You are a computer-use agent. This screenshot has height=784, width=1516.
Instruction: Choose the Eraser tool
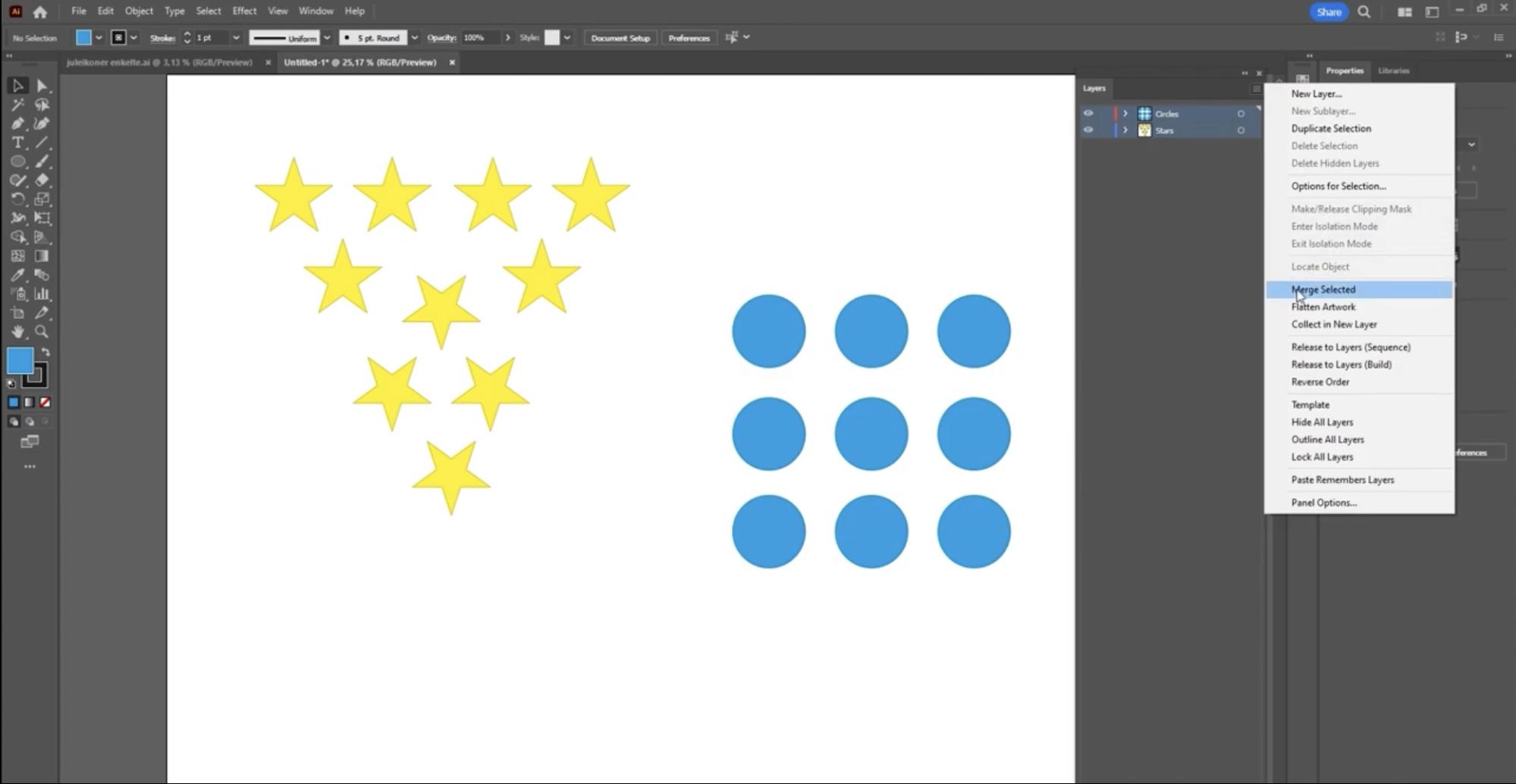coord(42,180)
